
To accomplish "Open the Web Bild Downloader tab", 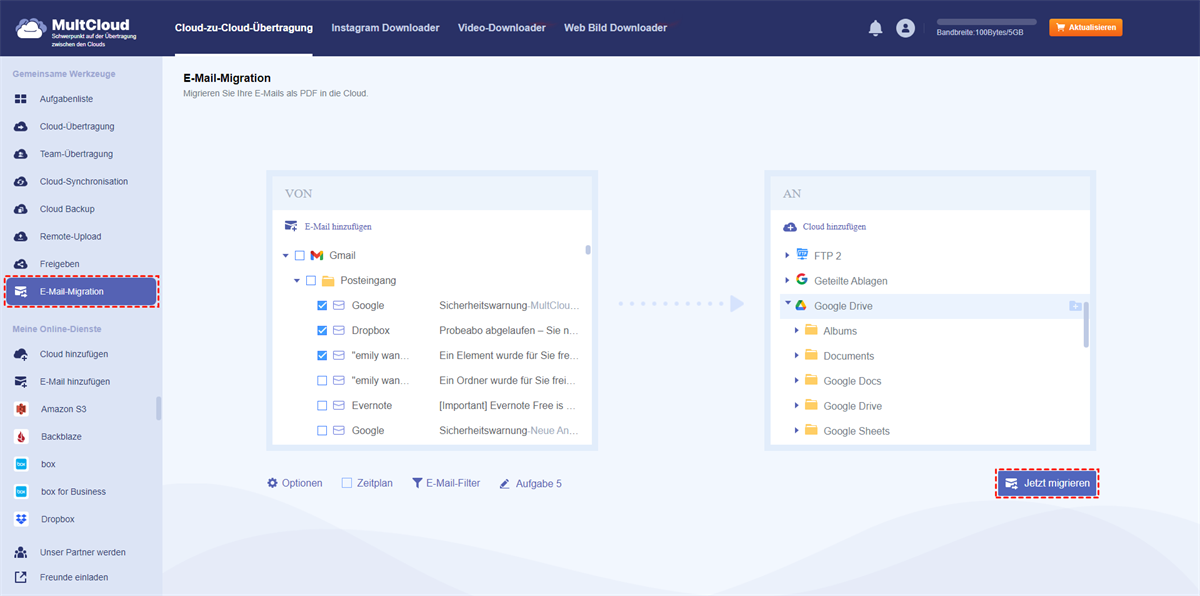I will coord(615,28).
